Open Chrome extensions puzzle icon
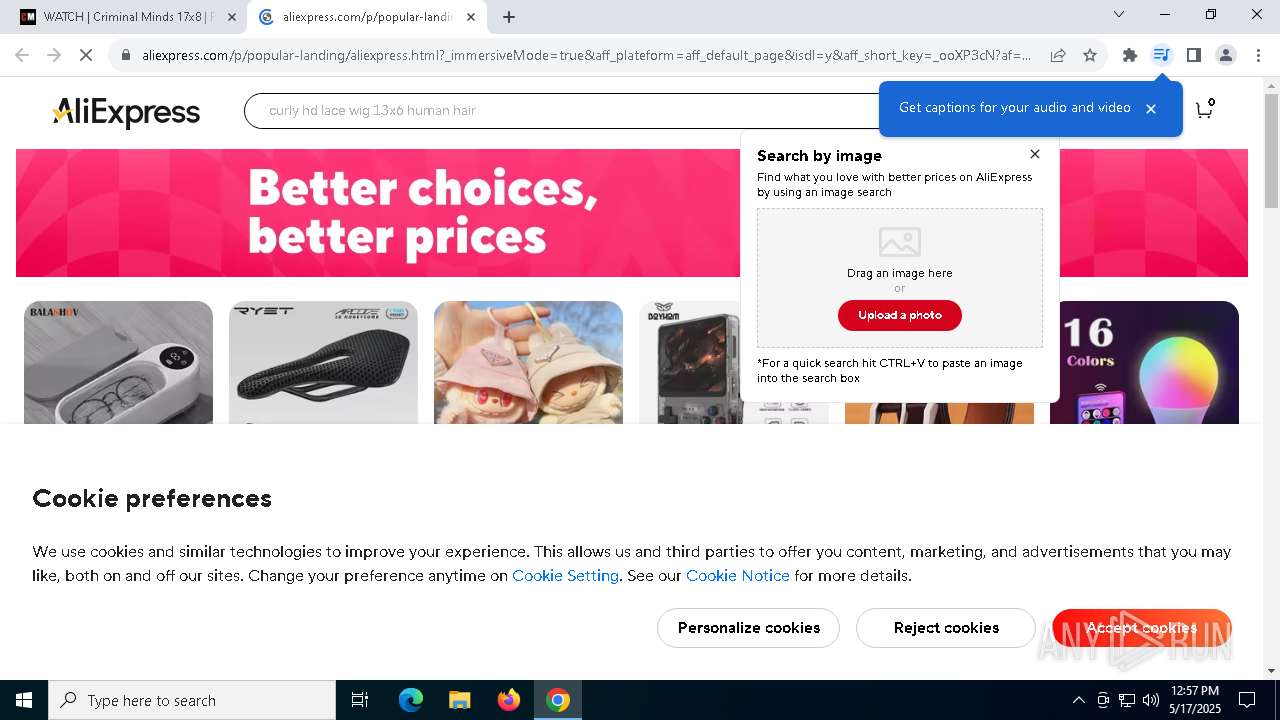1280x720 pixels. (x=1130, y=55)
